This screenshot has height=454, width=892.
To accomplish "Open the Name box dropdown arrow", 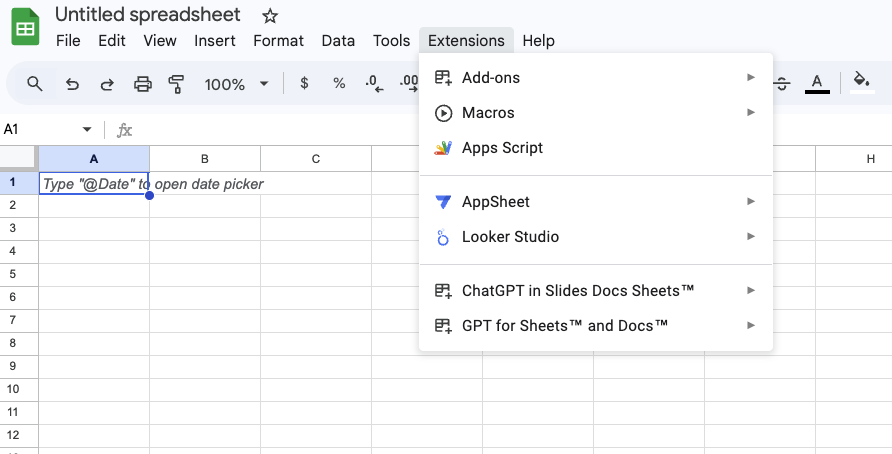I will [x=87, y=130].
